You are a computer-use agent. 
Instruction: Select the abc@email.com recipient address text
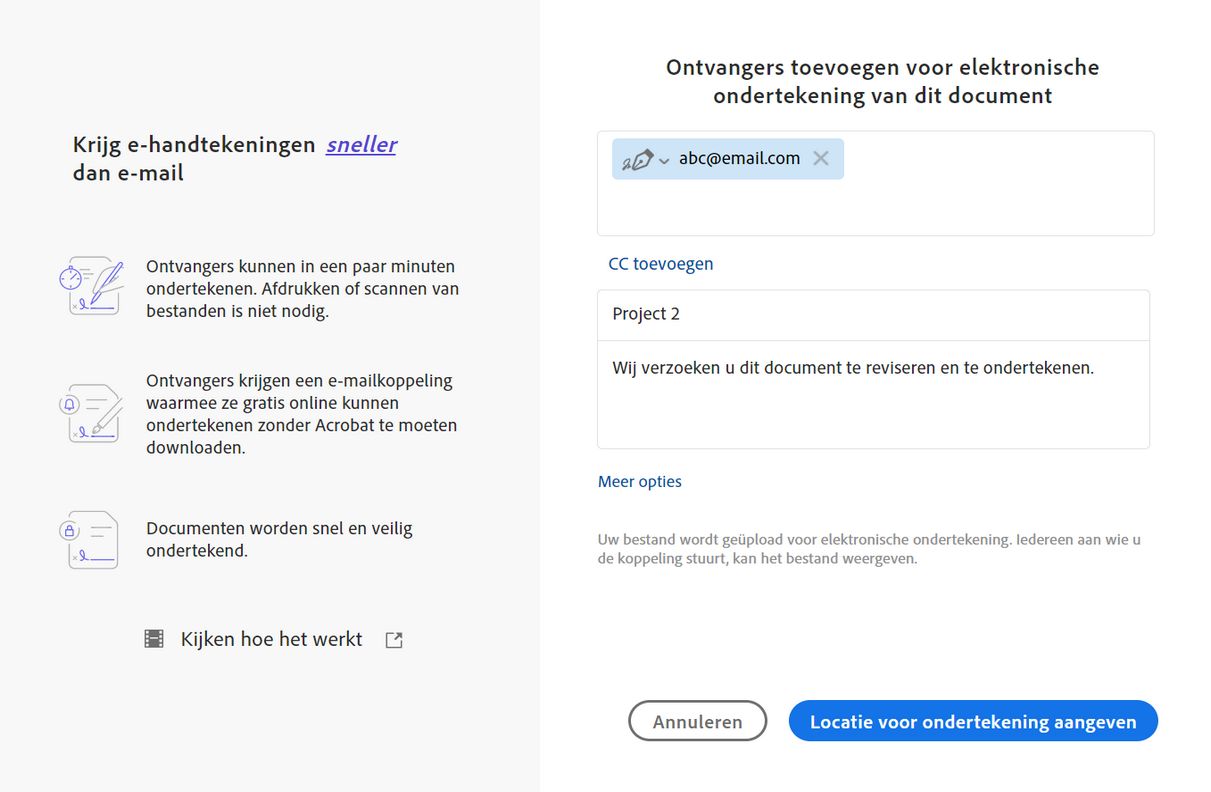(739, 158)
